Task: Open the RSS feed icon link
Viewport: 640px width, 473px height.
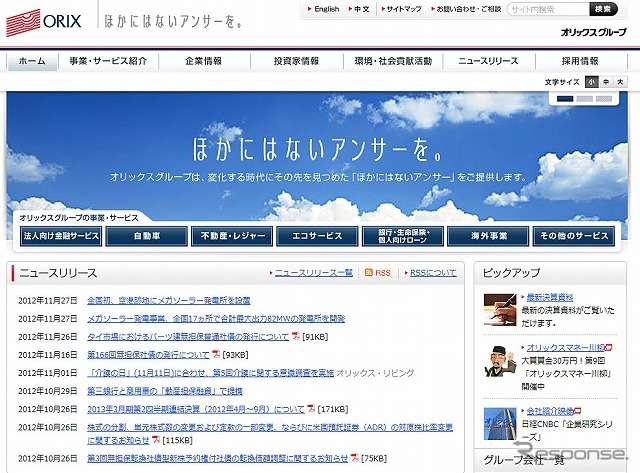Action: coord(369,273)
